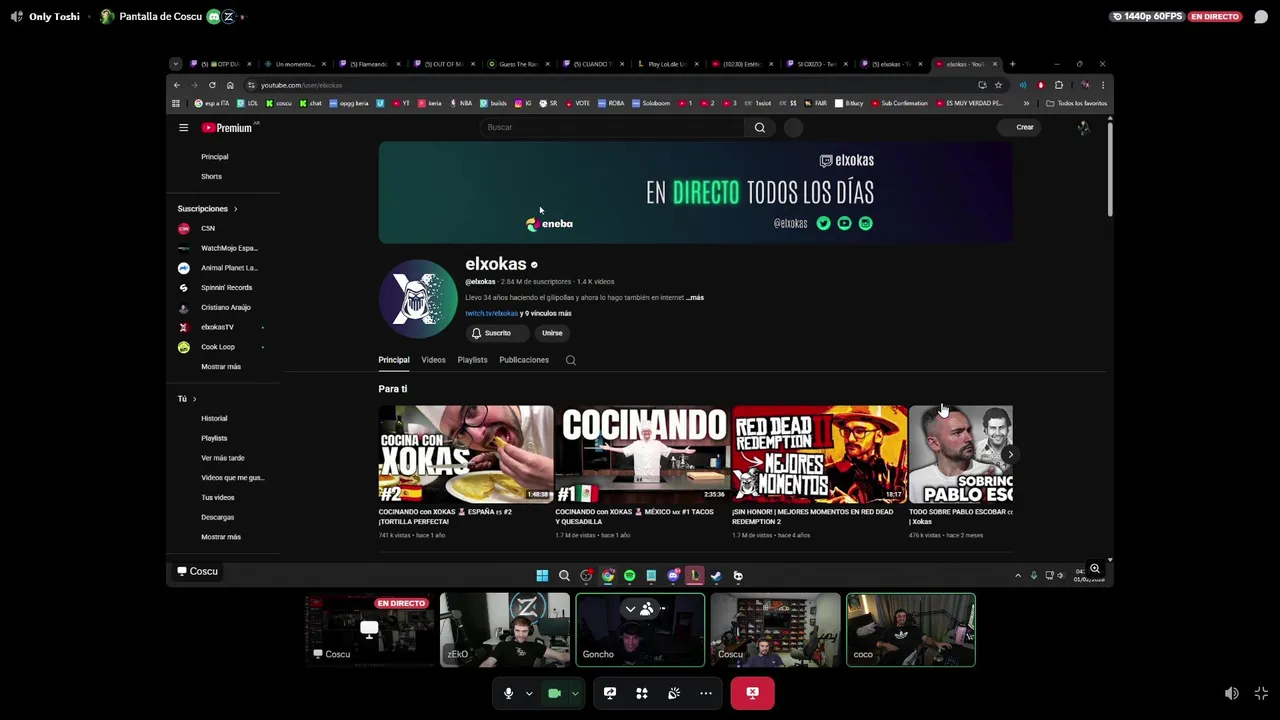This screenshot has width=1280, height=720.
Task: Advance Para ti carousel with next arrow
Action: (x=1010, y=455)
